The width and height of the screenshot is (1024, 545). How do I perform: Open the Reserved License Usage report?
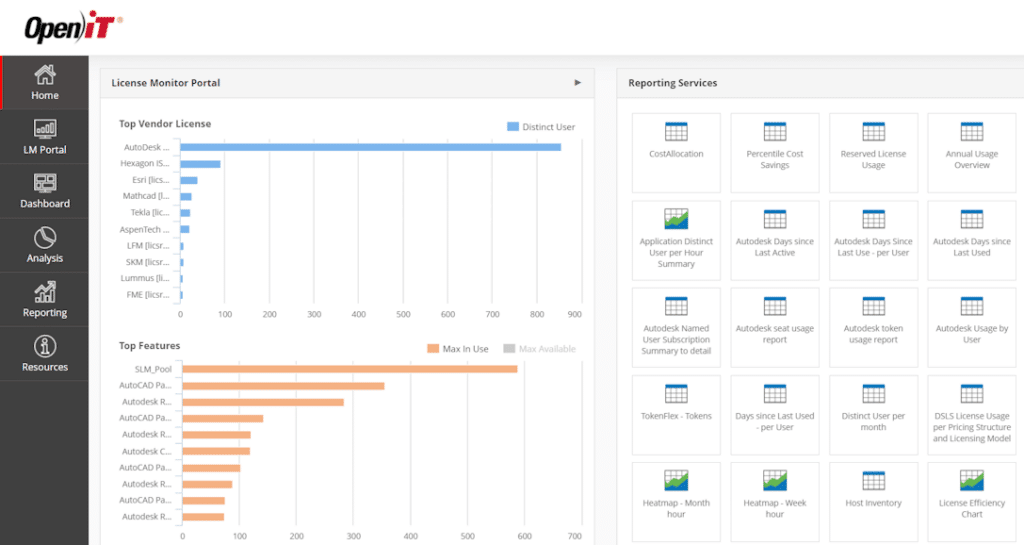pyautogui.click(x=873, y=153)
